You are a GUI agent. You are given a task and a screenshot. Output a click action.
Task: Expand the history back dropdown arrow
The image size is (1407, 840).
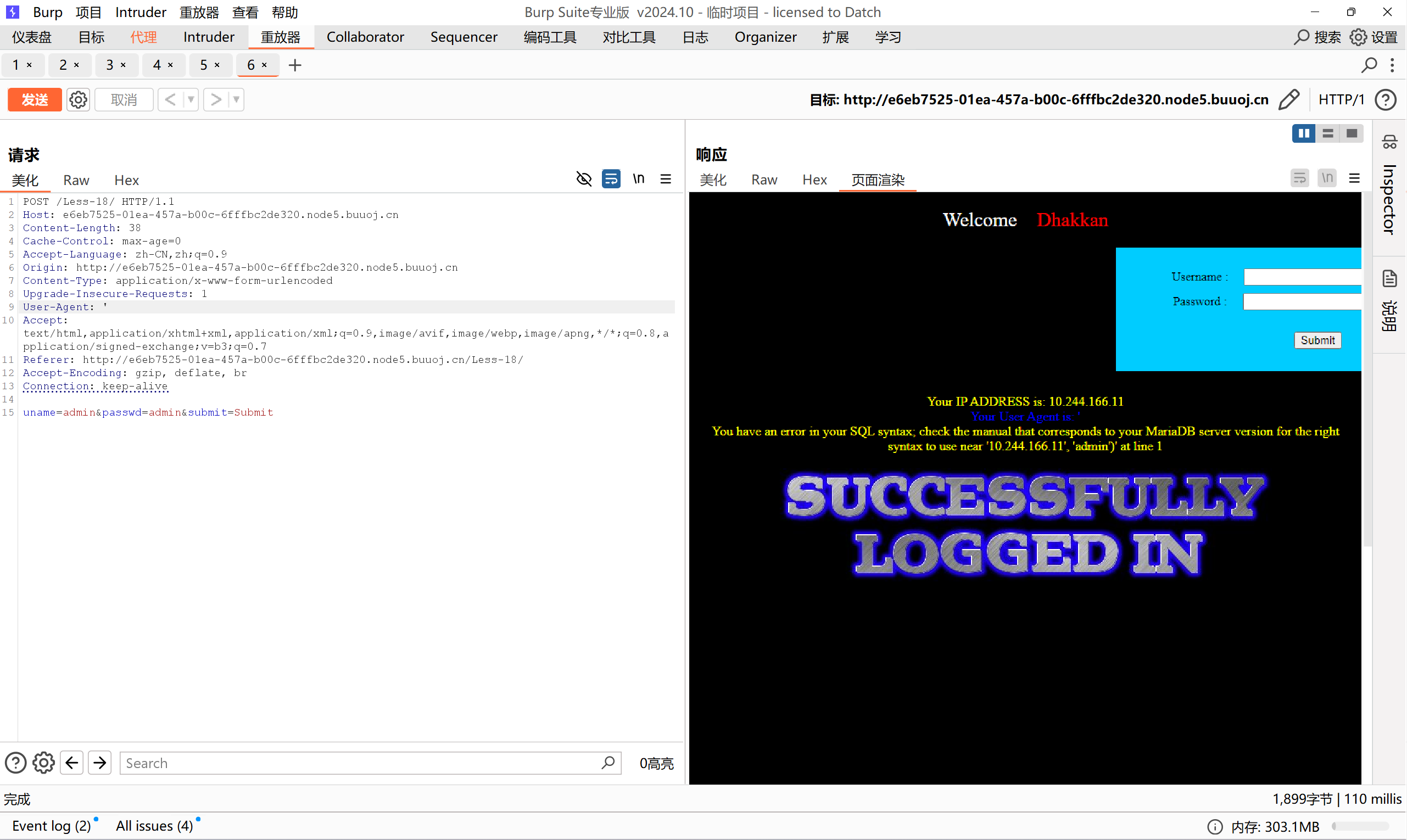click(x=191, y=99)
